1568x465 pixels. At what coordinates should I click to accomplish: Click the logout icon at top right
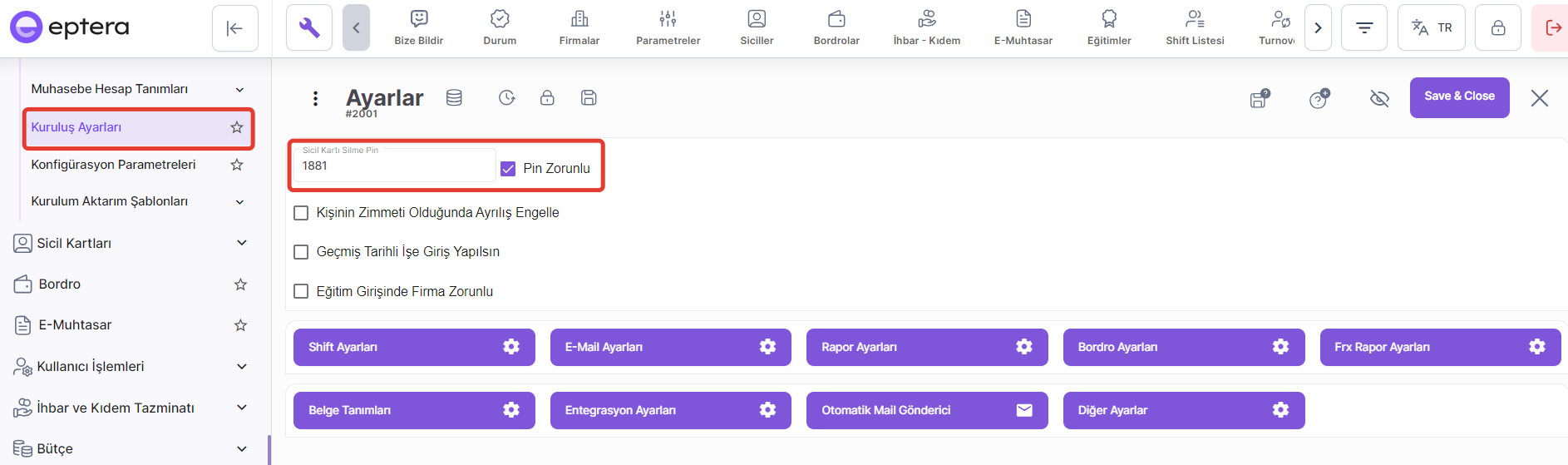[x=1552, y=28]
